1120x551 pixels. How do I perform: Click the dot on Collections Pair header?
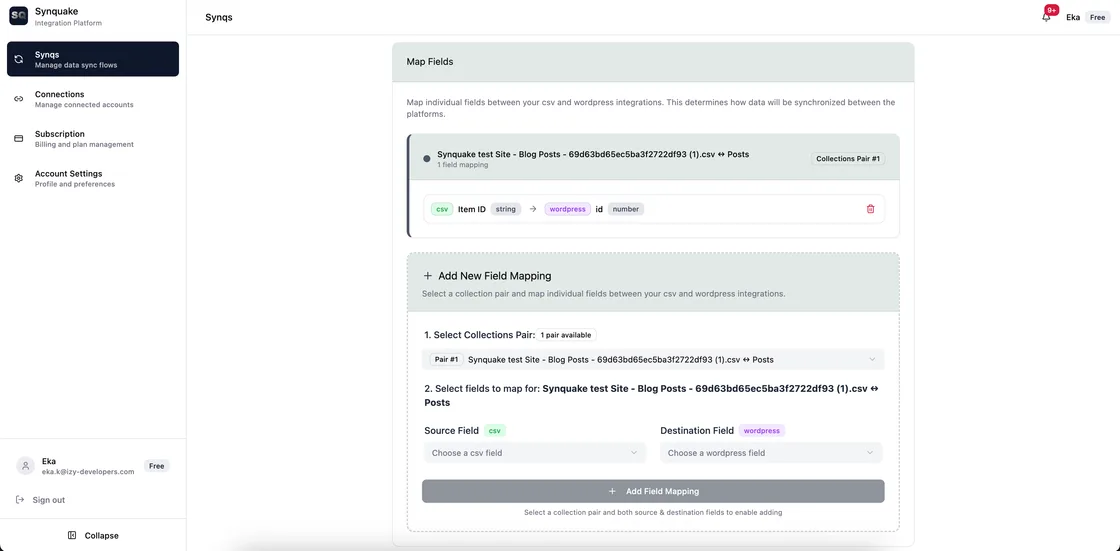click(x=427, y=159)
